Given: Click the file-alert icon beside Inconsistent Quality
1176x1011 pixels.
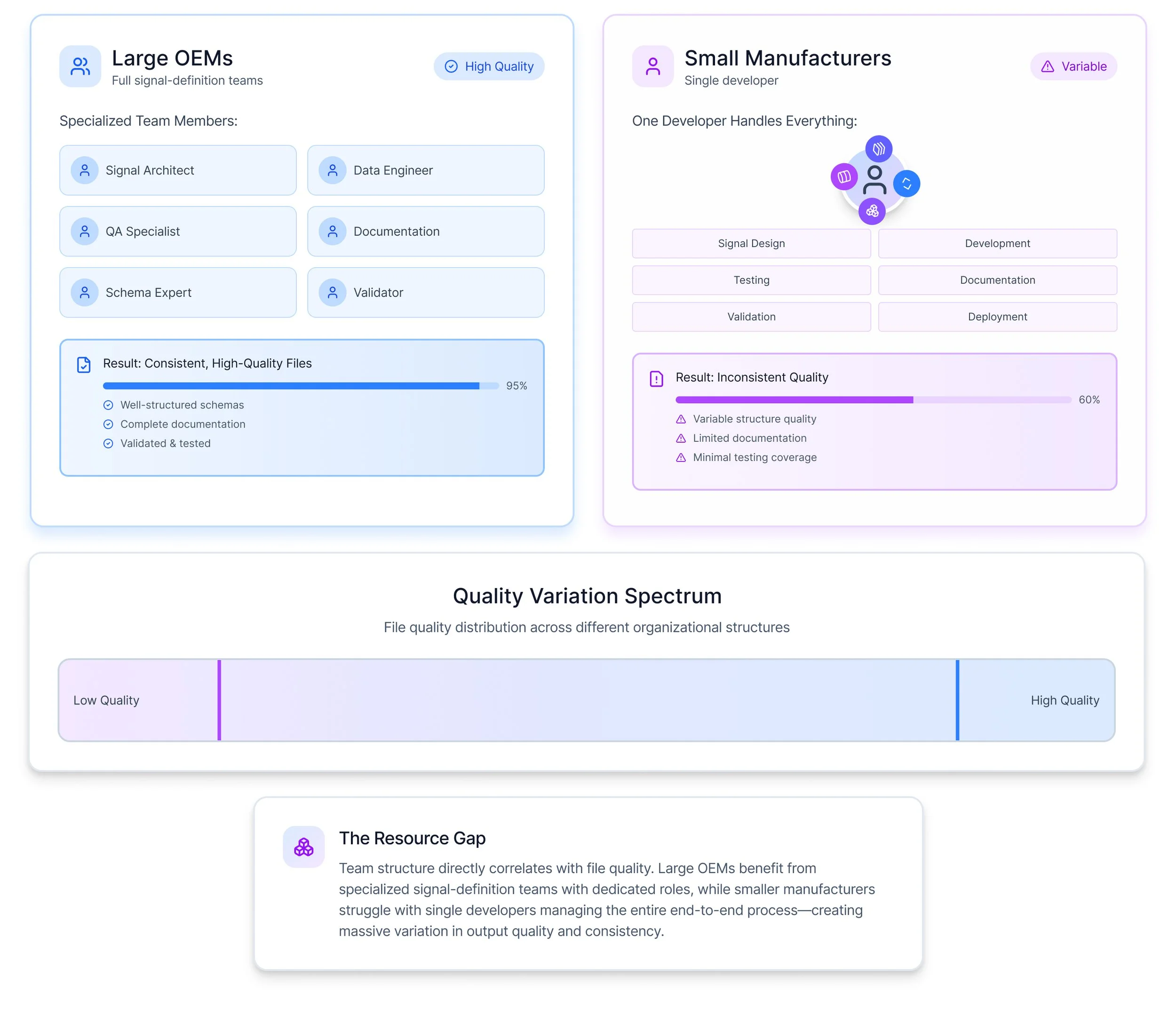Looking at the screenshot, I should click(656, 379).
